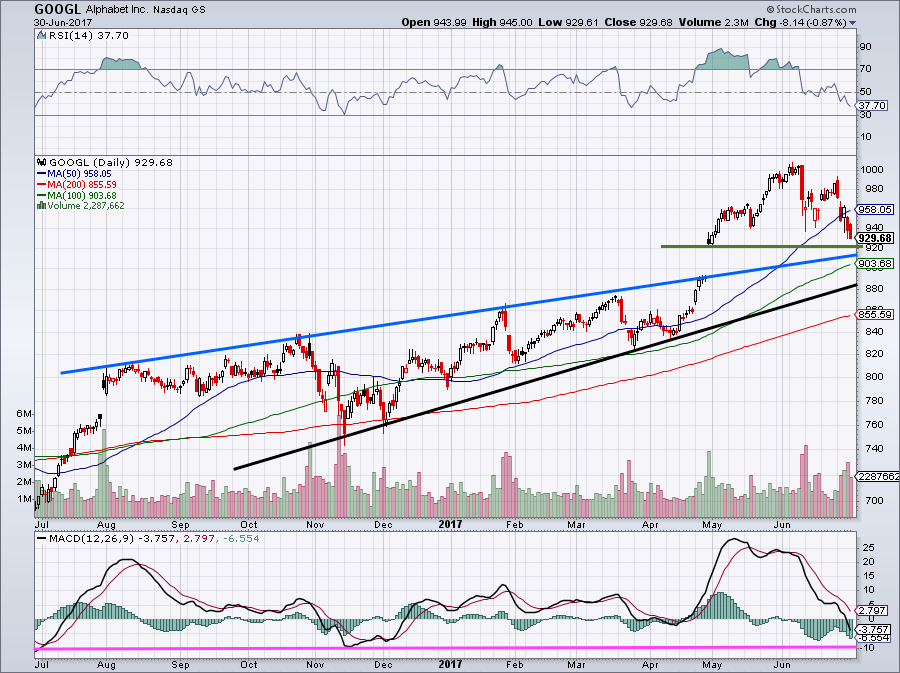
Task: Click the 903.68 tag on the price axis
Action: [875, 263]
